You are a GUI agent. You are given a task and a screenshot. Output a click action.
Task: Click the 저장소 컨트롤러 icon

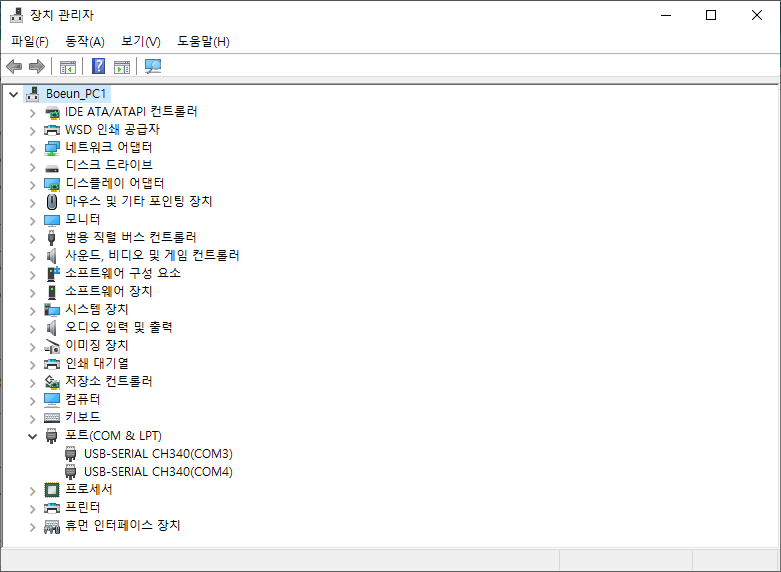coord(52,382)
